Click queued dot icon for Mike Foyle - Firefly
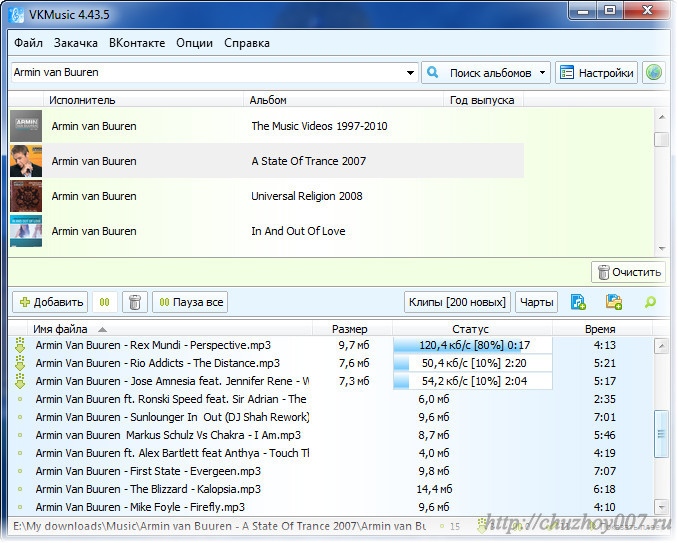Screen dimensions: 678x543 (20, 507)
